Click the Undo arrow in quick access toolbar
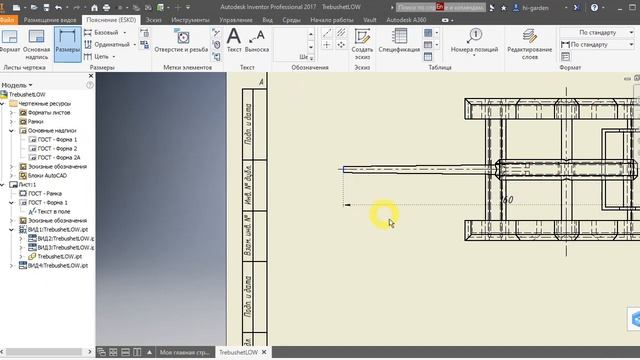Screen dimensions: 640x360 [x=58, y=7]
